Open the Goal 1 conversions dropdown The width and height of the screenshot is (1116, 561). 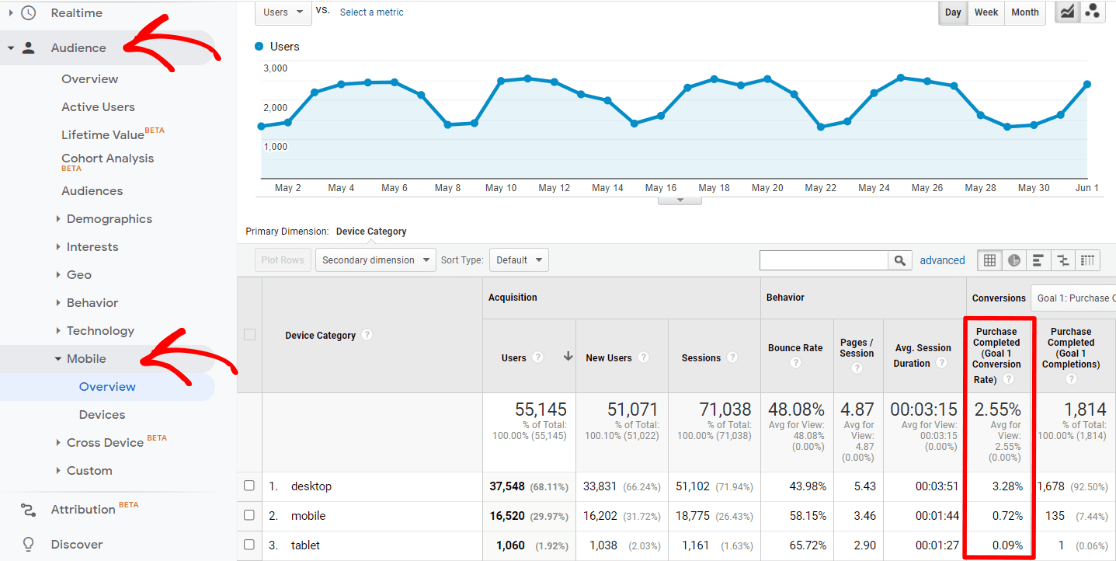tap(1073, 298)
